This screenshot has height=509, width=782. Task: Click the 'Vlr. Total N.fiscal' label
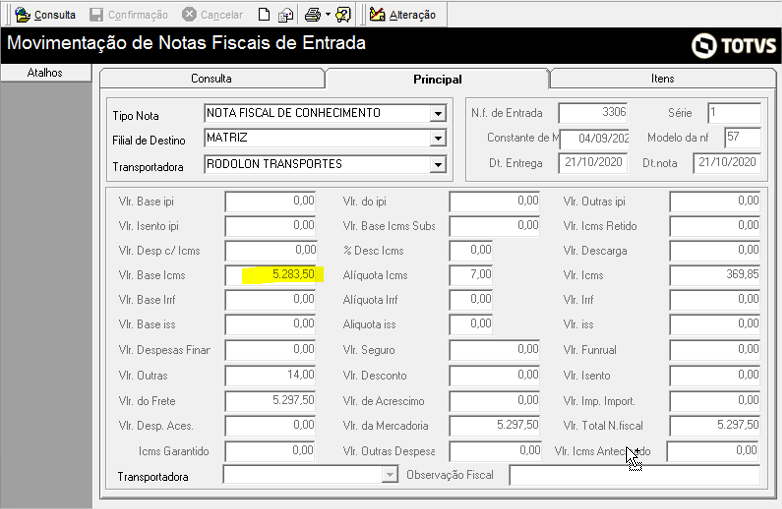(x=603, y=426)
